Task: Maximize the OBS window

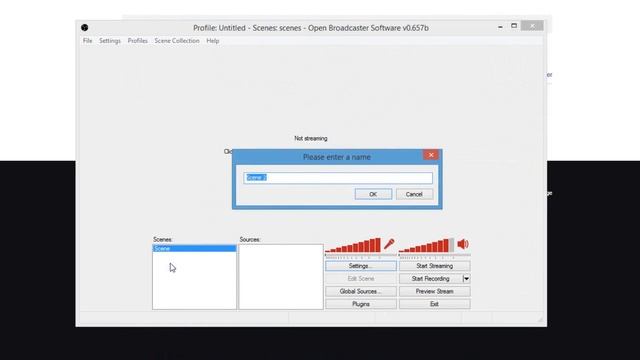Action: coord(514,26)
